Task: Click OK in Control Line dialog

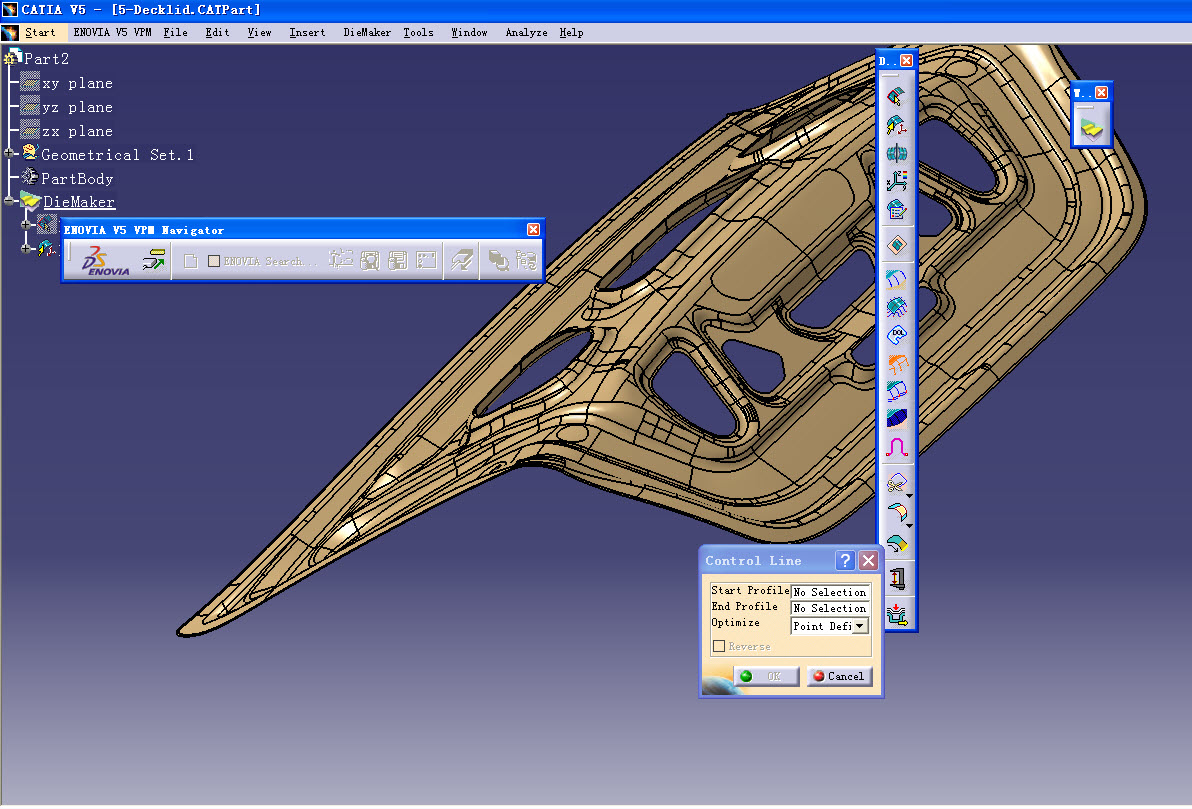Action: coord(766,676)
